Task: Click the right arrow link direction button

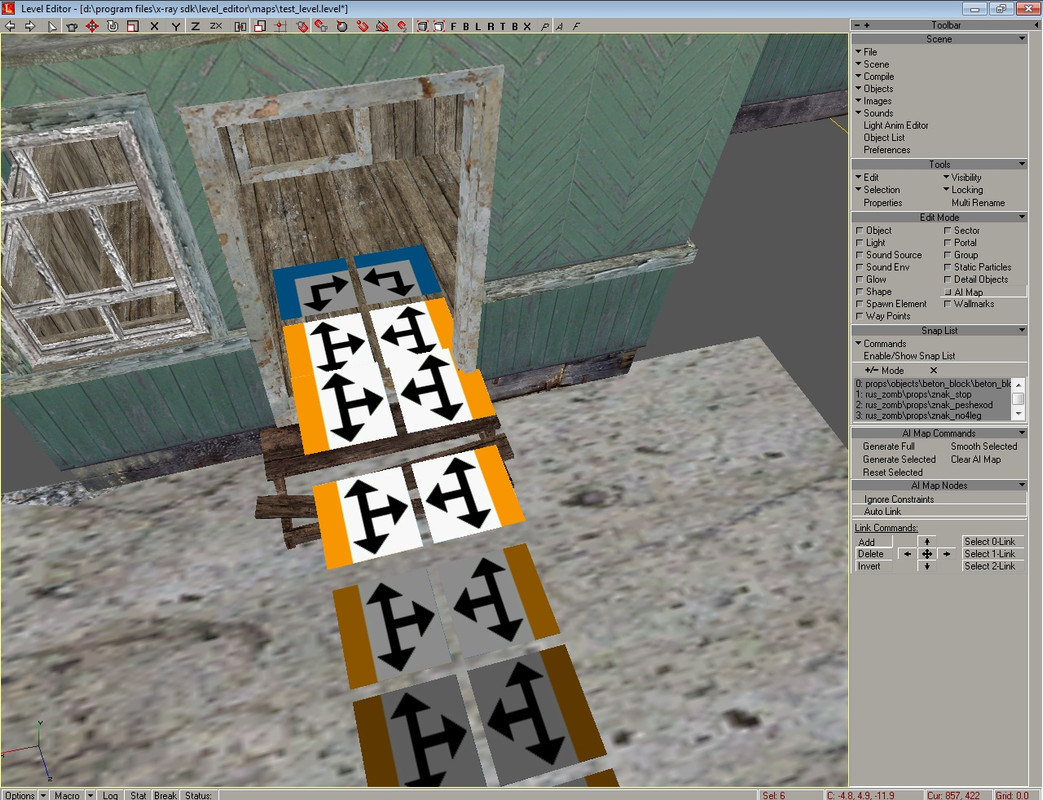Action: [x=946, y=553]
